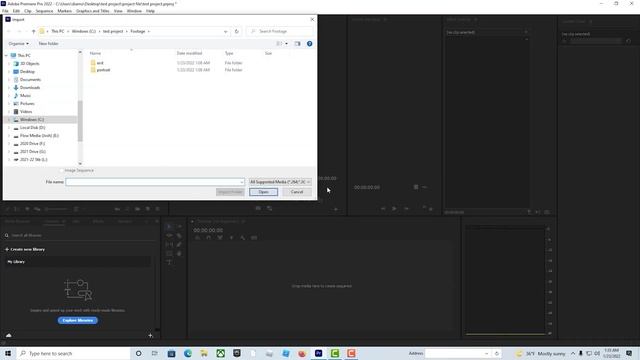Click Create new library
Viewport: 640px width, 360px height.
coord(25,249)
